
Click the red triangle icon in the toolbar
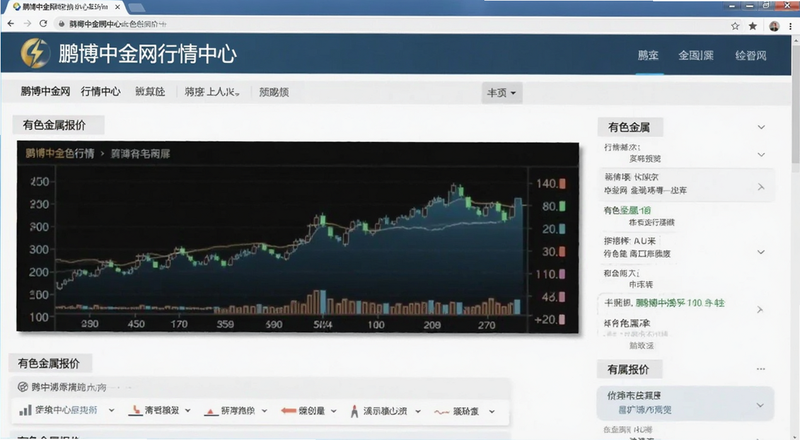pos(211,411)
